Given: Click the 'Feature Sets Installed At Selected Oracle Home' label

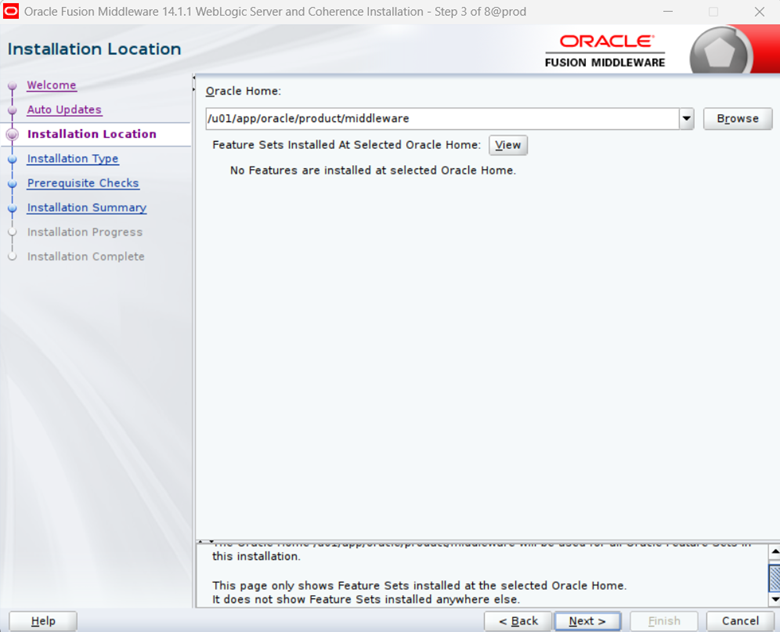Looking at the screenshot, I should (346, 145).
